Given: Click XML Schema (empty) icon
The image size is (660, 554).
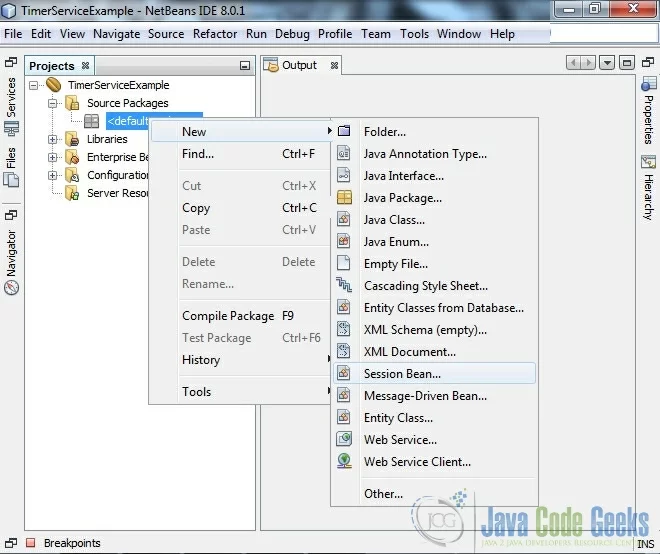Looking at the screenshot, I should pos(344,329).
